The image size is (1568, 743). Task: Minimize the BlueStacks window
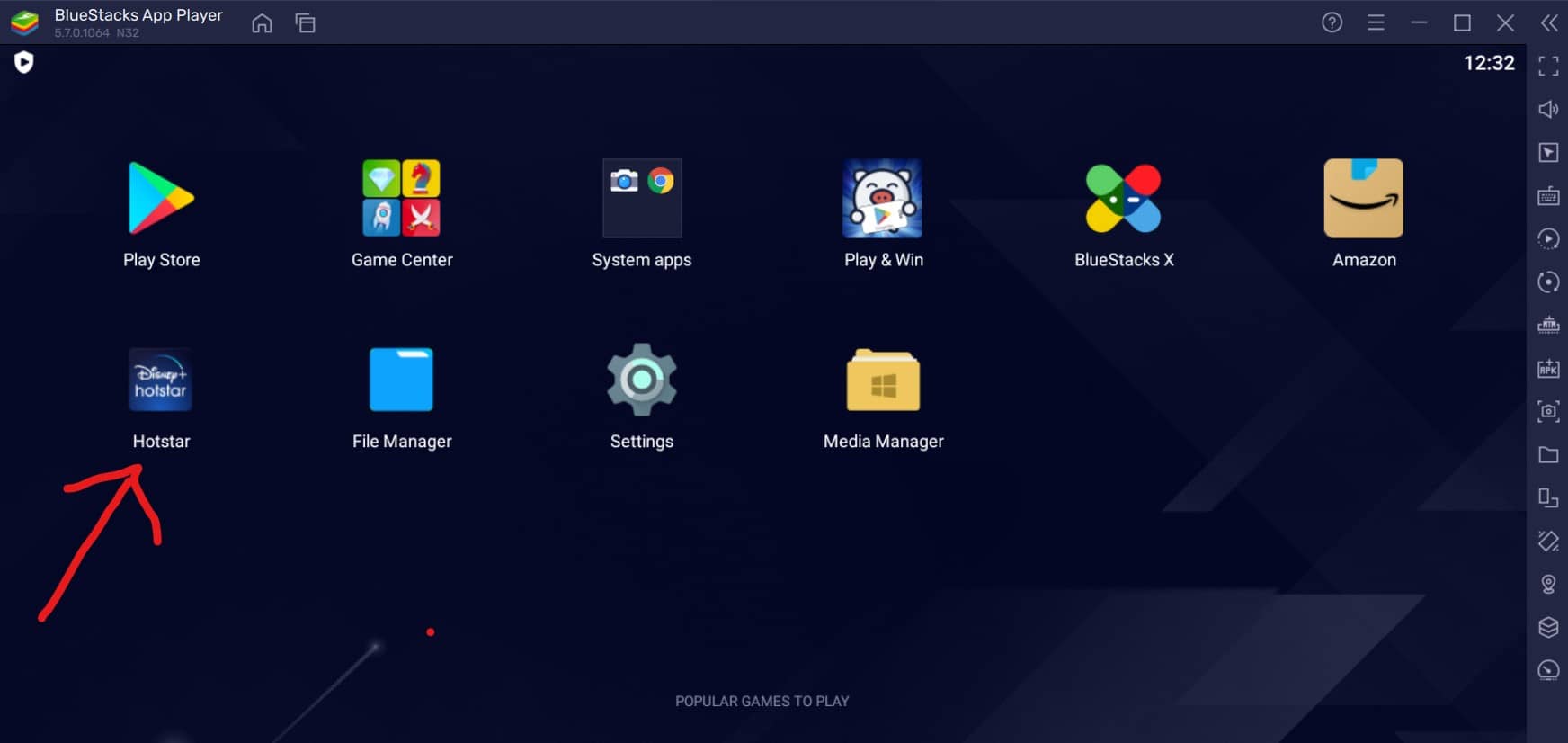pyautogui.click(x=1420, y=22)
